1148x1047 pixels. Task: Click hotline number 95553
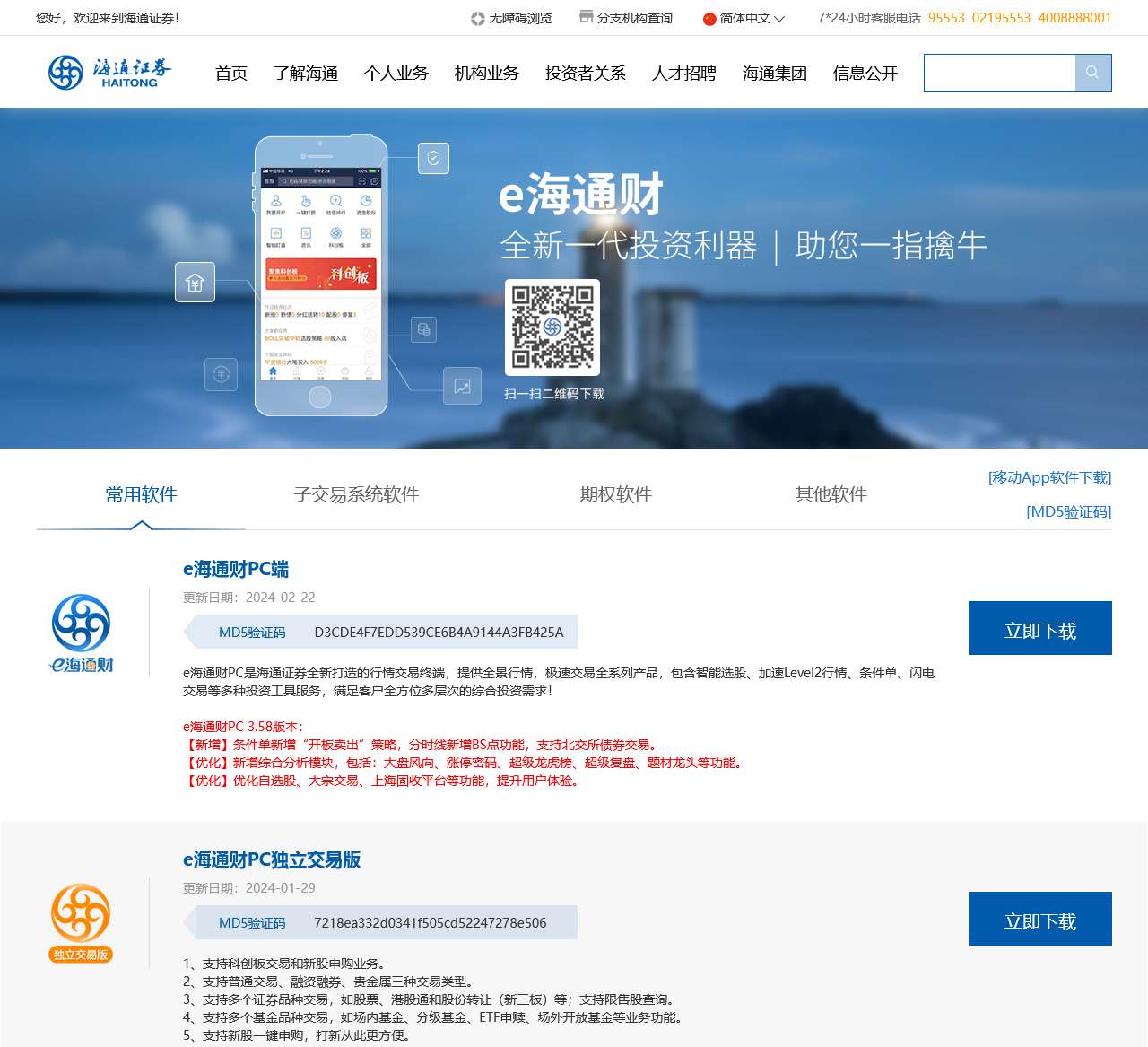click(x=946, y=18)
